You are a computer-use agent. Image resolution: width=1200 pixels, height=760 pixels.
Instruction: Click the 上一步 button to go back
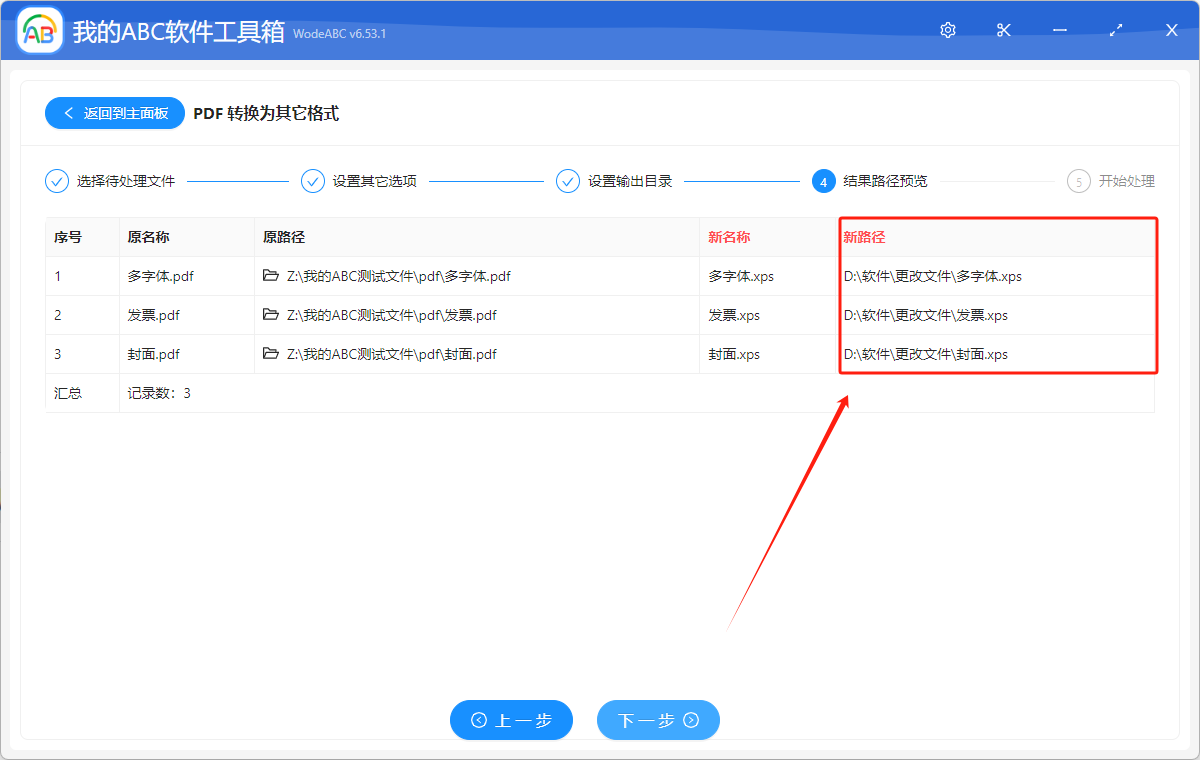511,720
